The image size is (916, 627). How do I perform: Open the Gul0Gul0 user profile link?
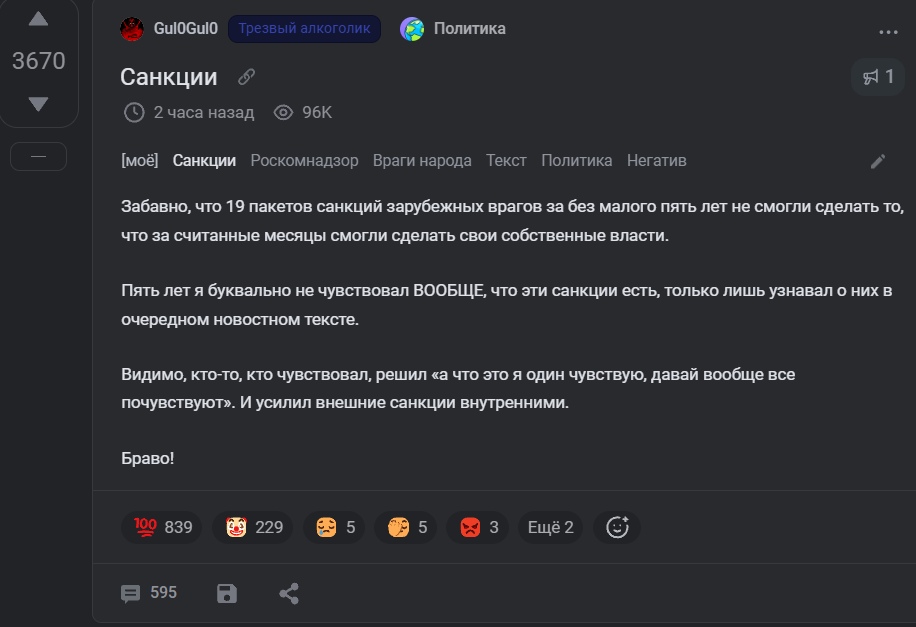186,29
